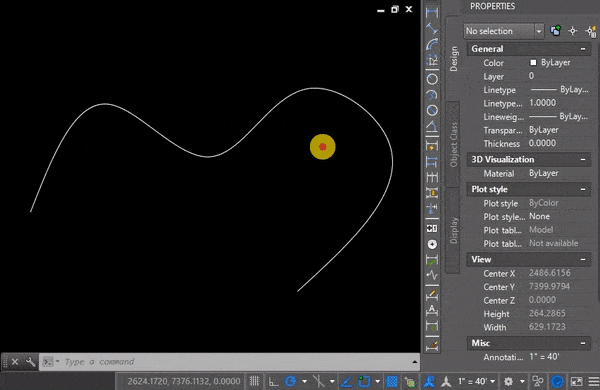Select the Angular dimension tool

pos(432,126)
